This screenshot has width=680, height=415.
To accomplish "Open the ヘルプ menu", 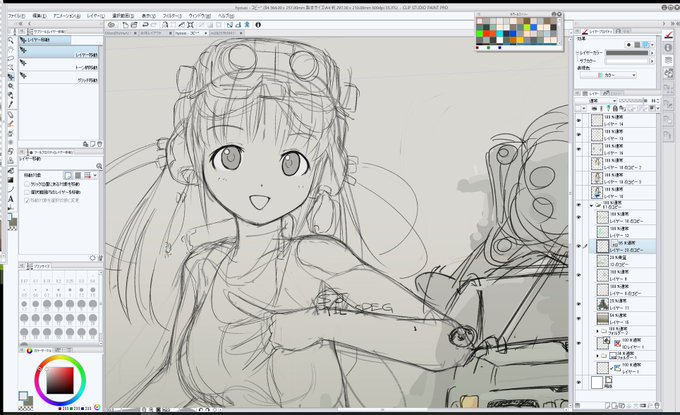I will tap(226, 16).
